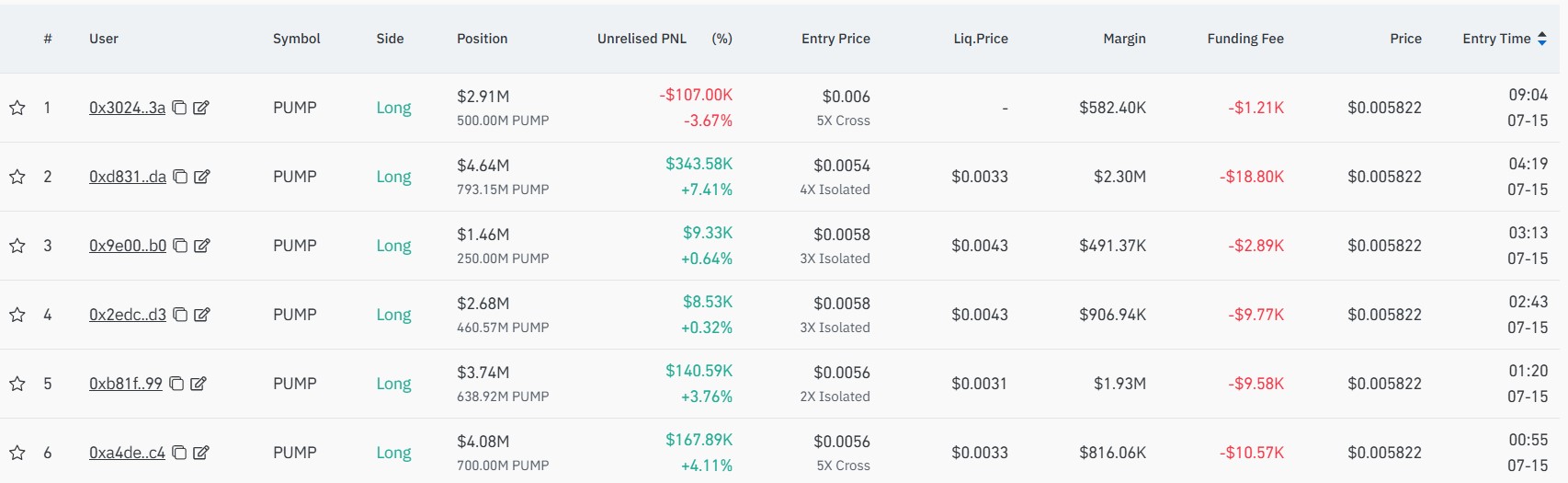Open user 0xa4de..c4 address link
The height and width of the screenshot is (483, 1568).
(127, 453)
